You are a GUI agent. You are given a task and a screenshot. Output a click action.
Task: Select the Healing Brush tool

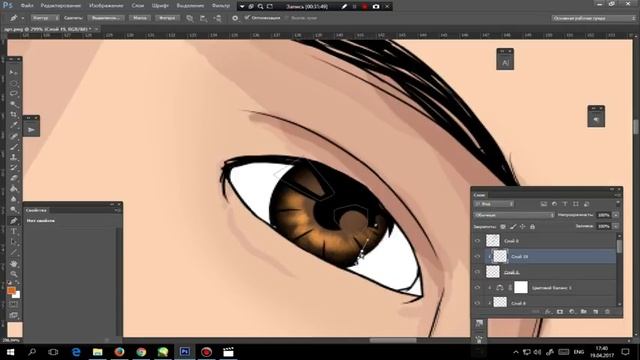(13, 136)
